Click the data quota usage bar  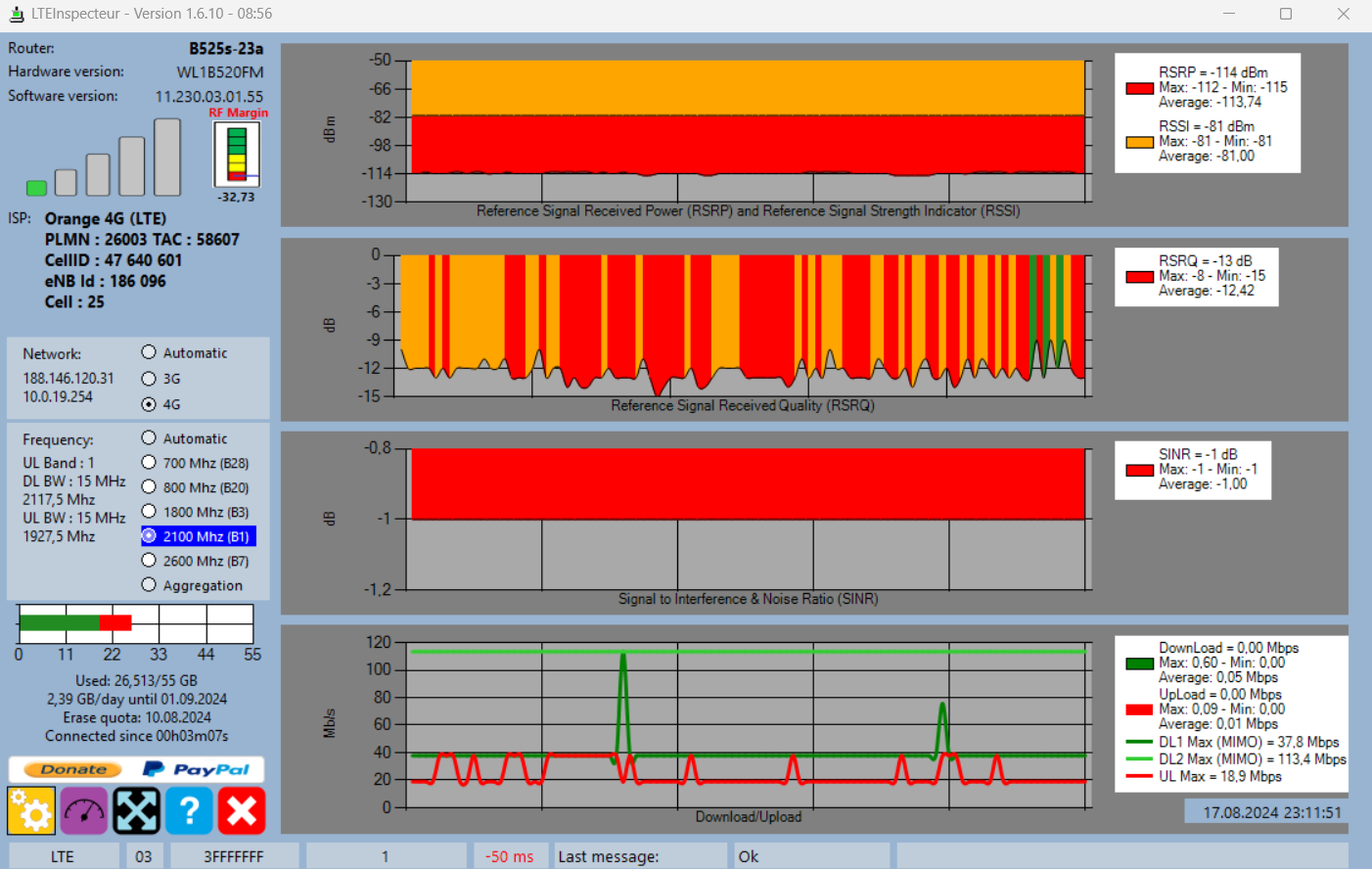136,623
